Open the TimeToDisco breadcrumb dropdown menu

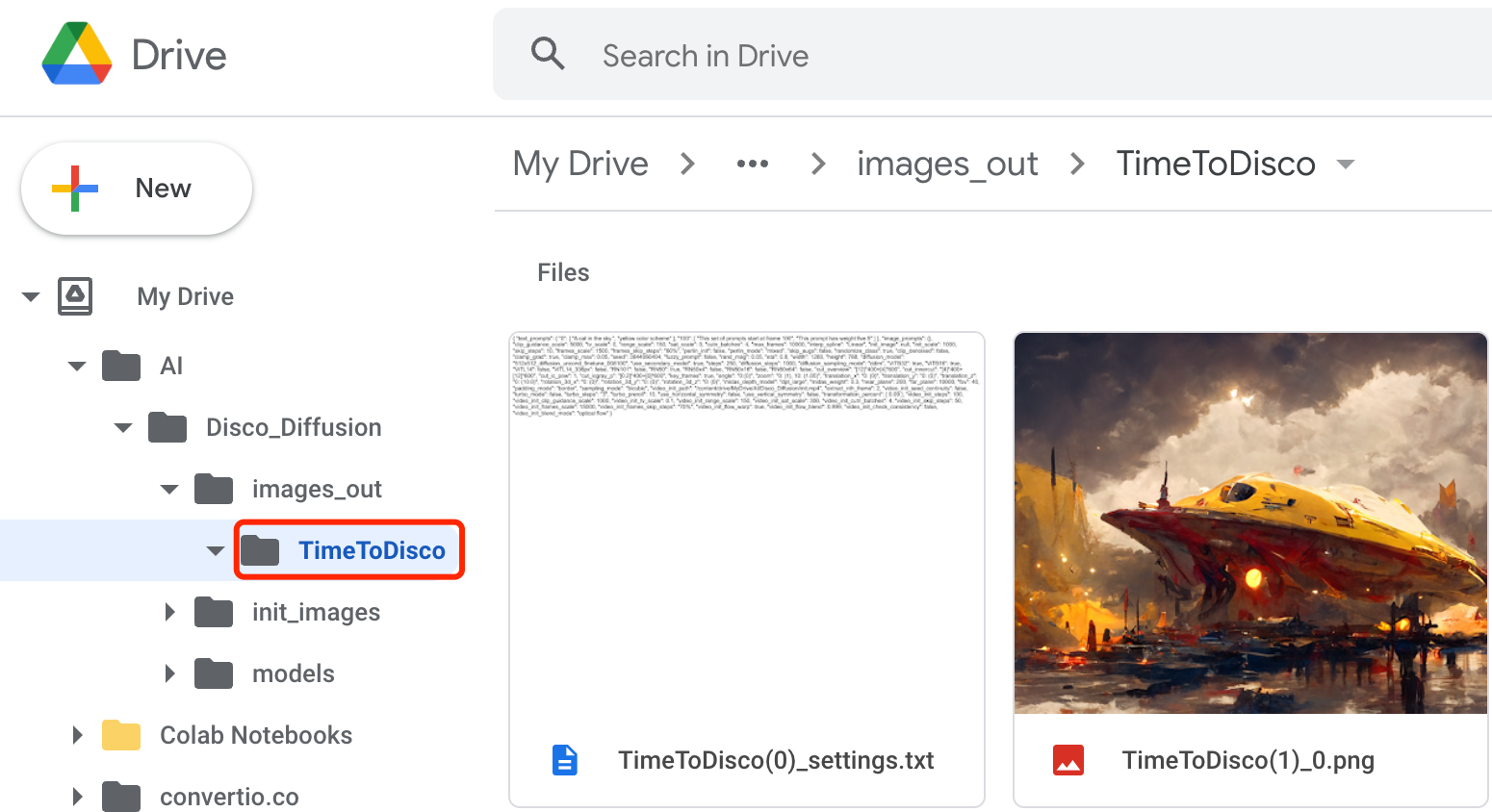tap(1346, 164)
